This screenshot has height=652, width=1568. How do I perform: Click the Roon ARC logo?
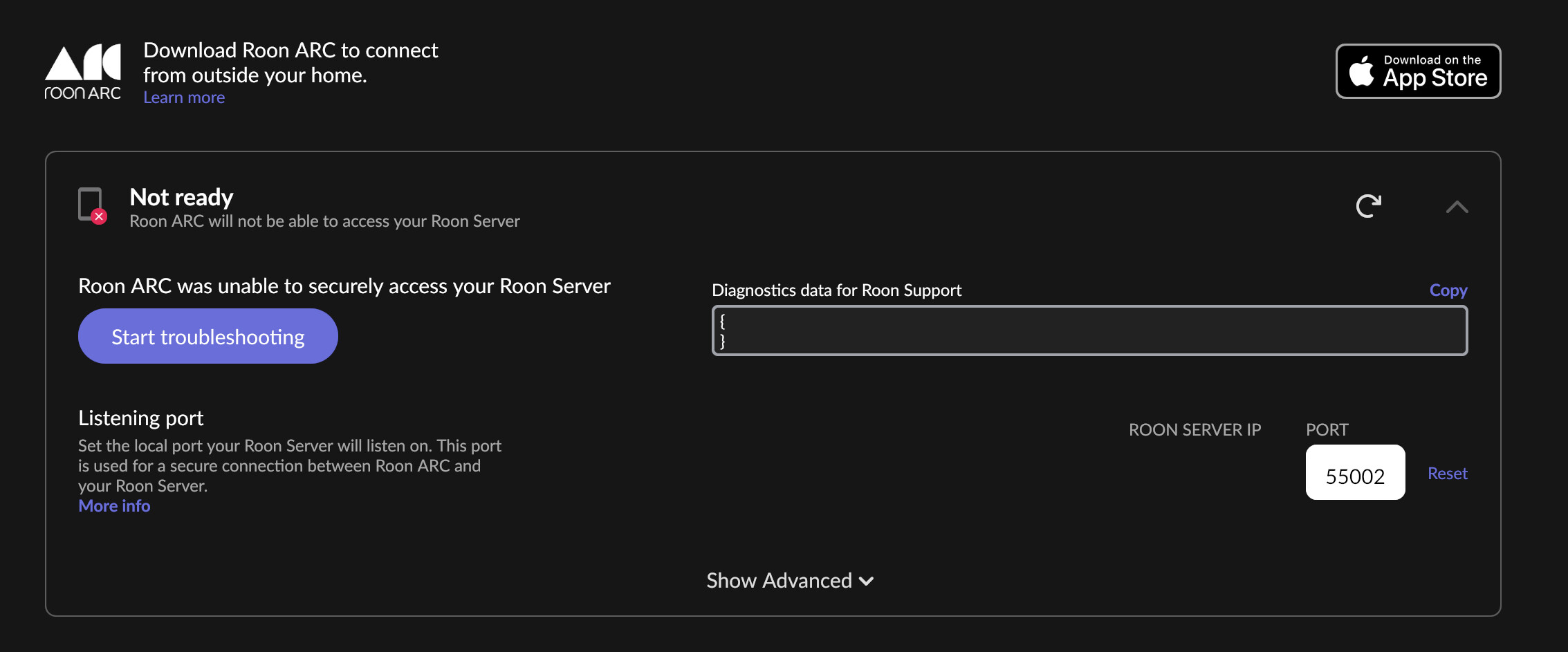83,72
